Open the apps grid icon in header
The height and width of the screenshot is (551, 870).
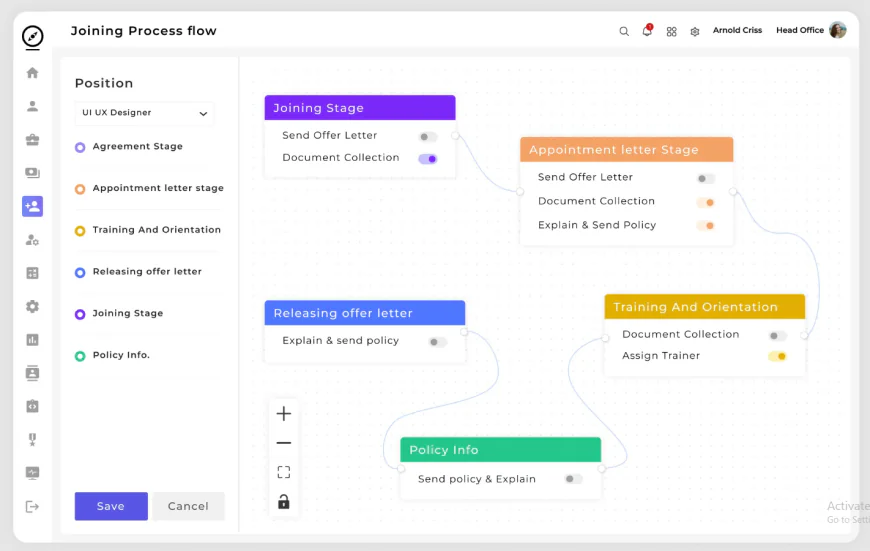(x=671, y=31)
